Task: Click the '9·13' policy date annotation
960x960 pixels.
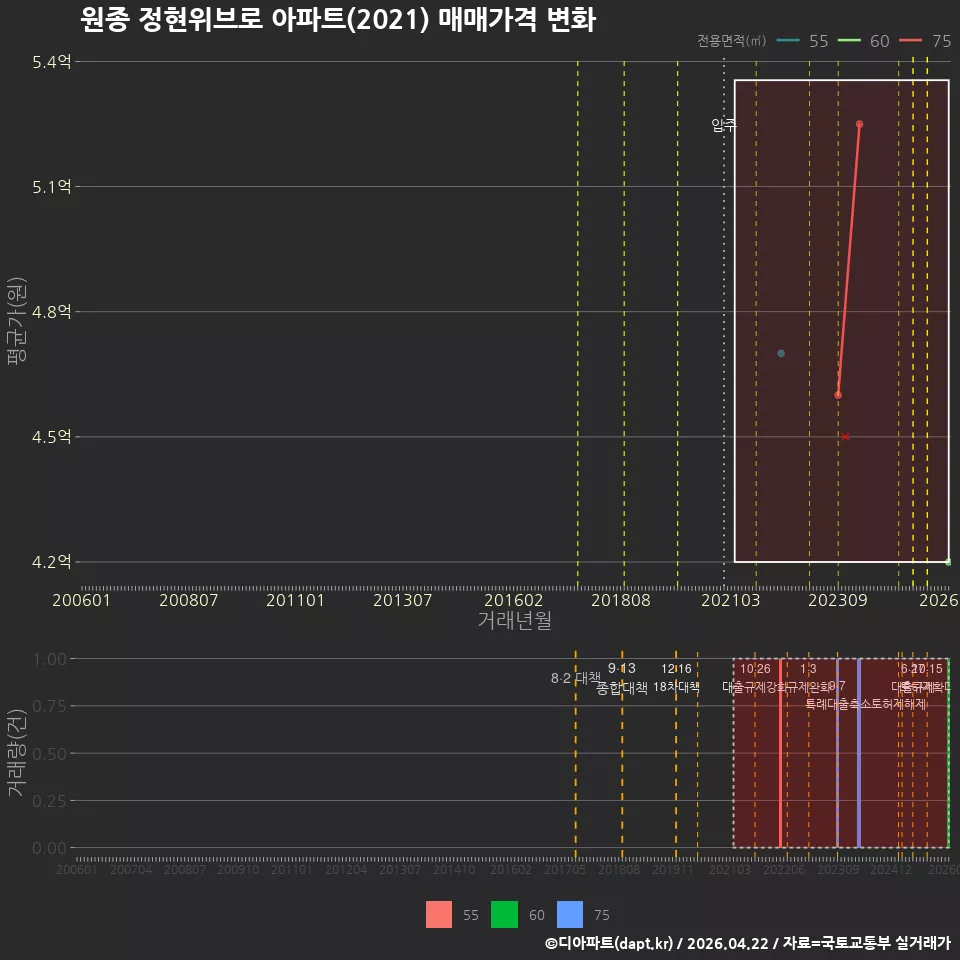Action: click(x=621, y=668)
